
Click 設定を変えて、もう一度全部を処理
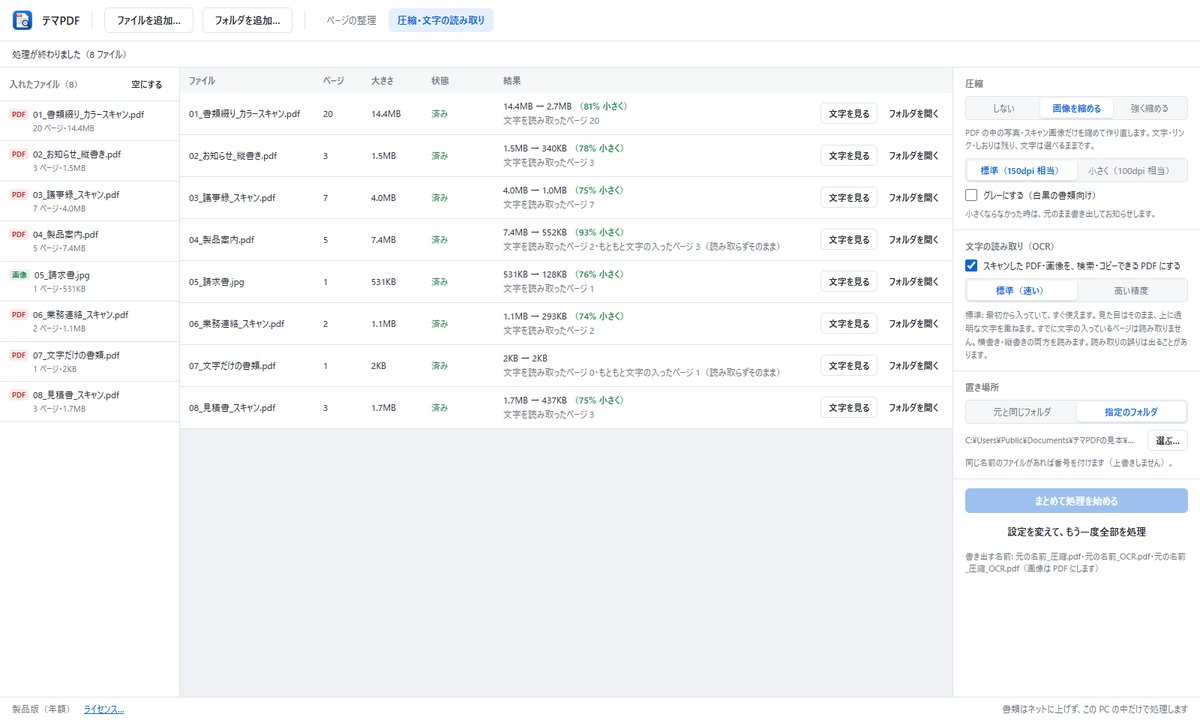tap(1076, 532)
